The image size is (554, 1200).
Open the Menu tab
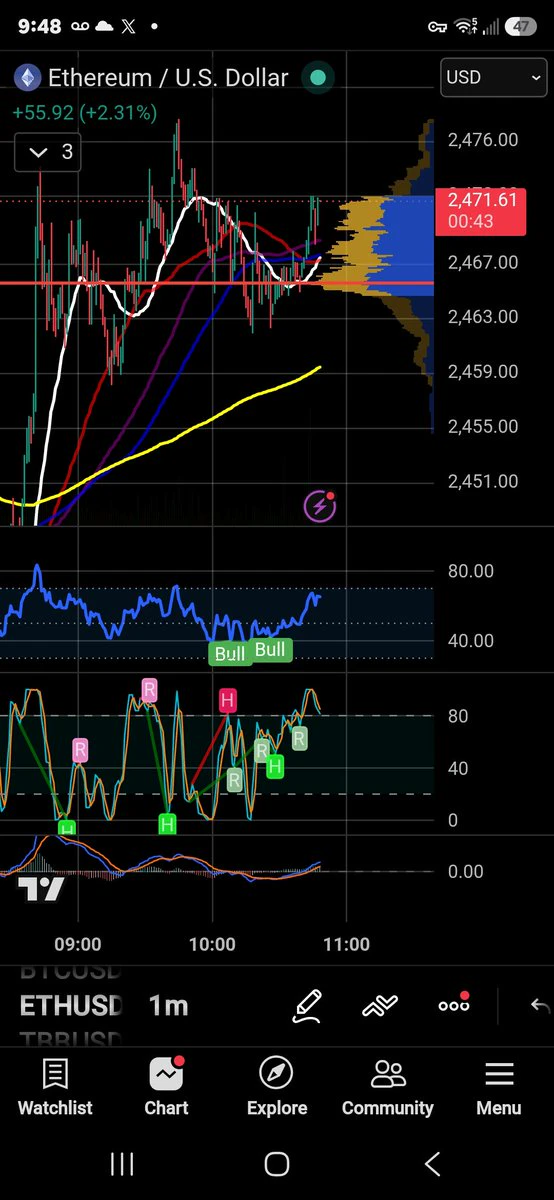(498, 1087)
